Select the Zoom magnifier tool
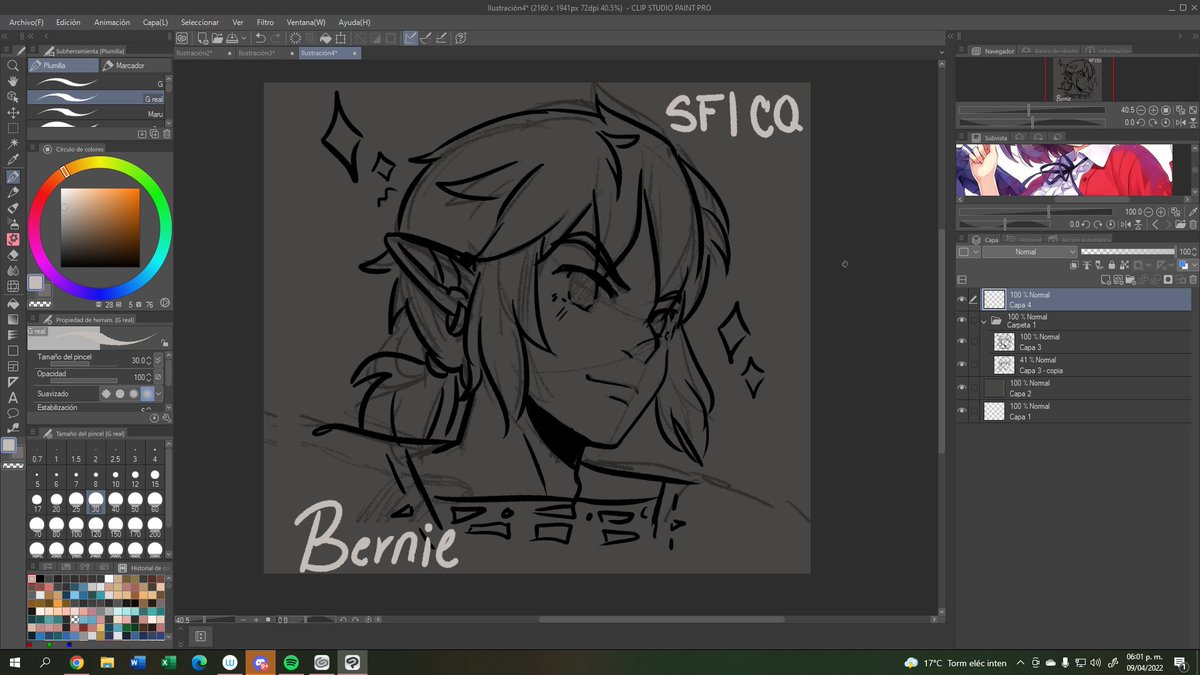Viewport: 1200px width, 675px height. (13, 65)
